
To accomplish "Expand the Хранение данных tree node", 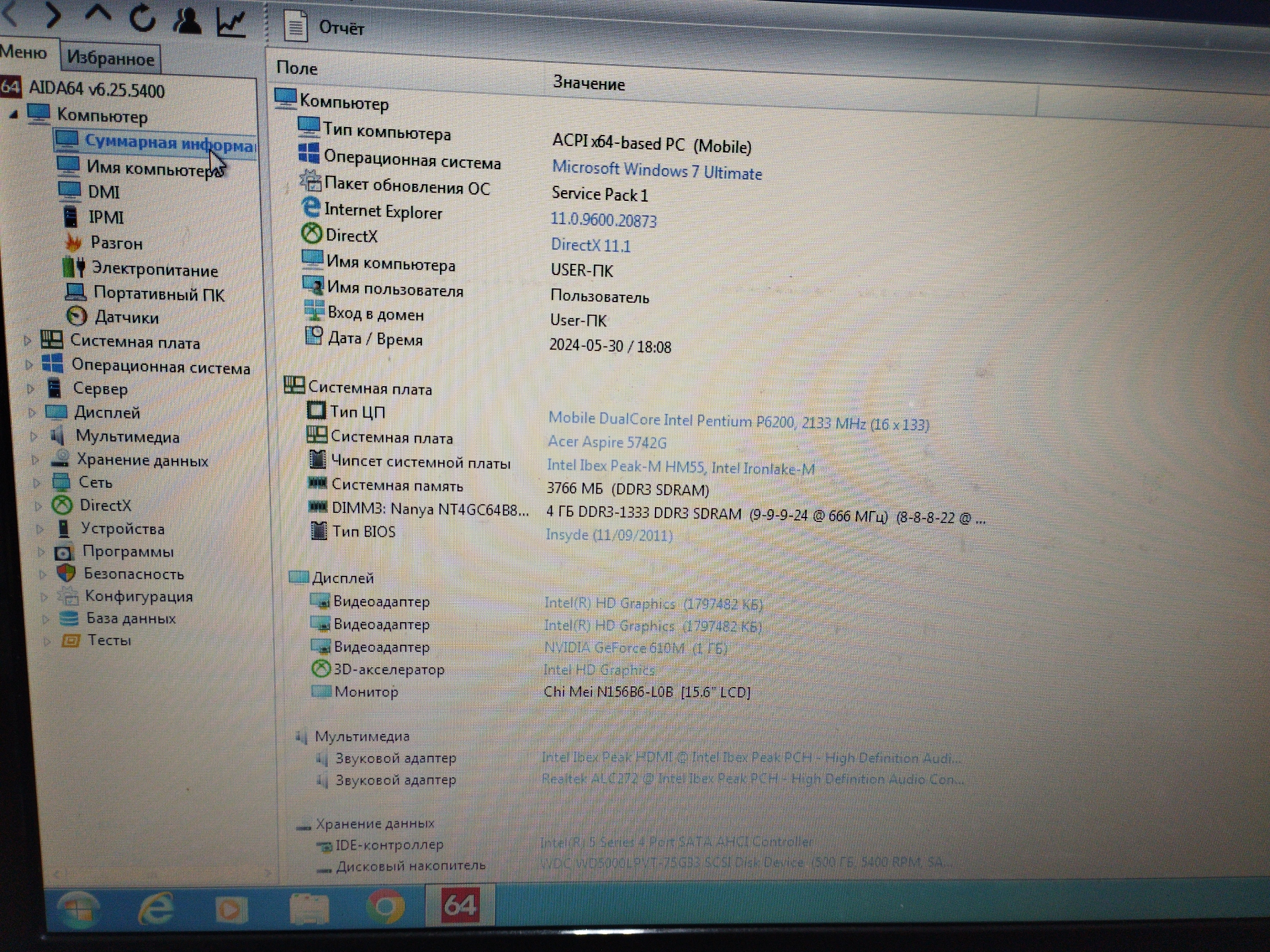I will (x=36, y=460).
